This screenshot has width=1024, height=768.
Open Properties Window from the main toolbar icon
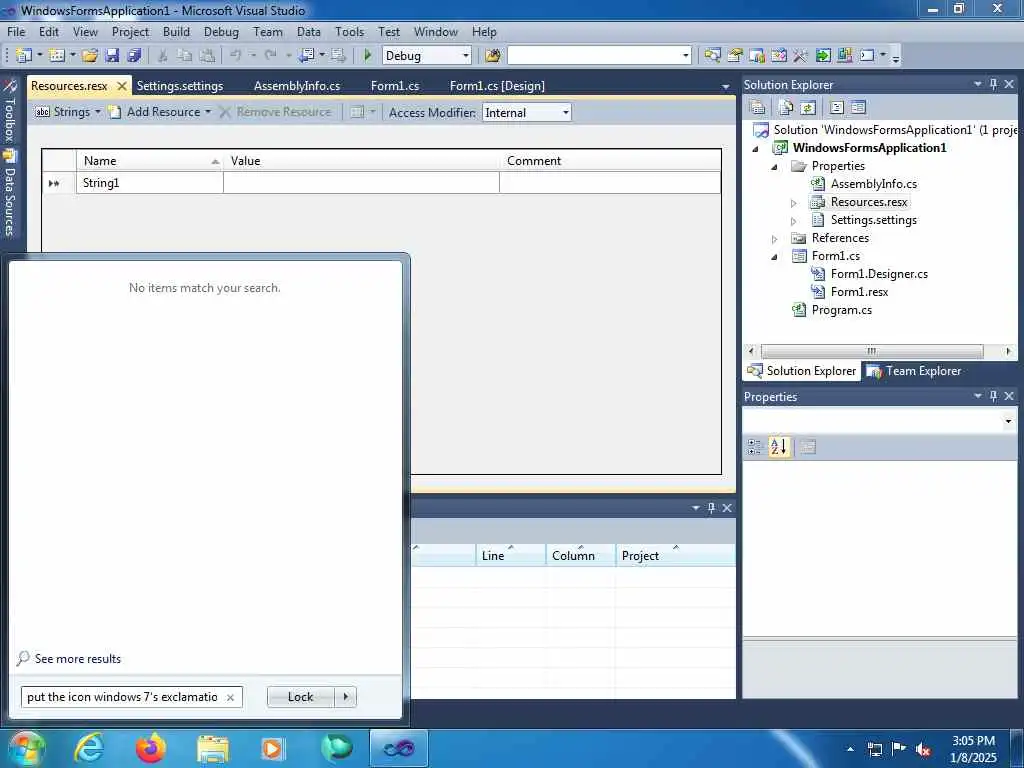click(x=735, y=56)
